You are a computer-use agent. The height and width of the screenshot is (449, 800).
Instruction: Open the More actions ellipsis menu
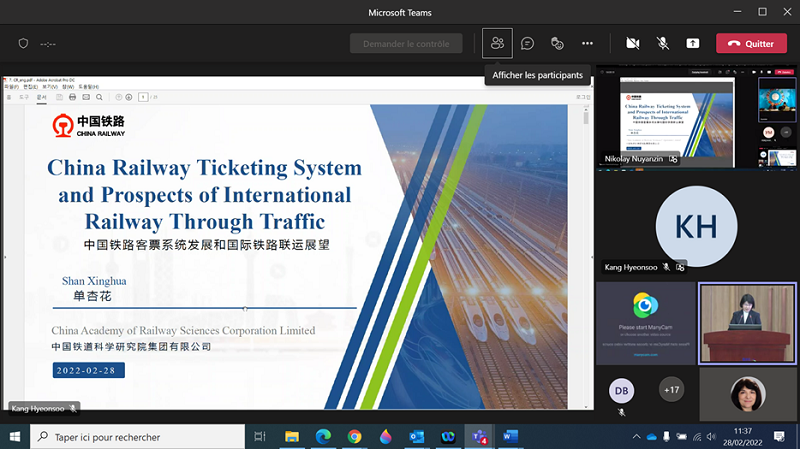587,43
